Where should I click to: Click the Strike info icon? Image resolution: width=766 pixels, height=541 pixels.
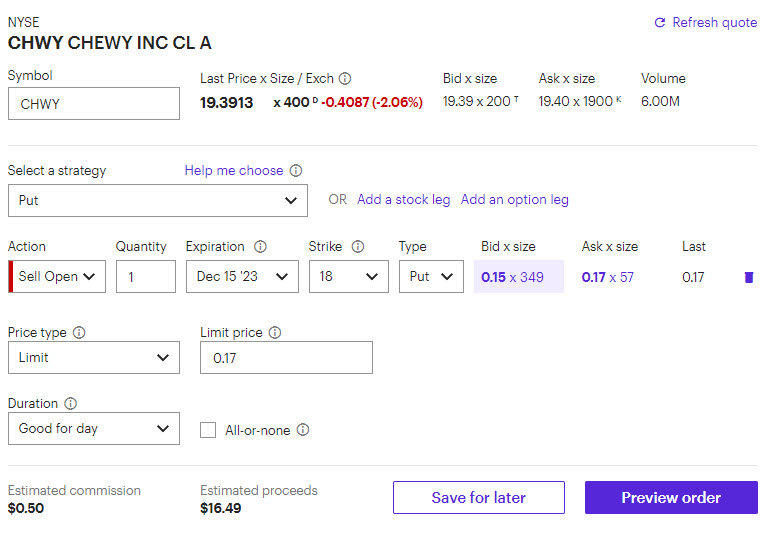click(358, 247)
